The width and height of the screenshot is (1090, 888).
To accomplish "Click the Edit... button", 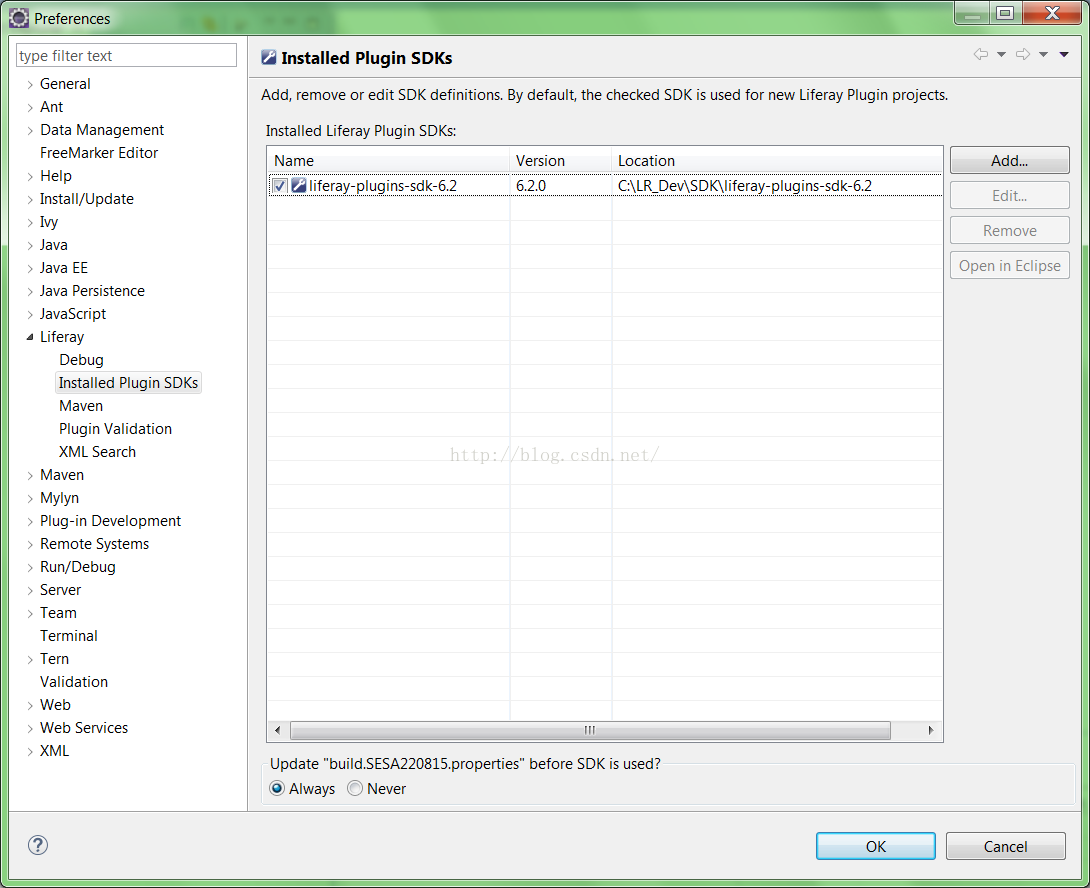I will (1009, 195).
